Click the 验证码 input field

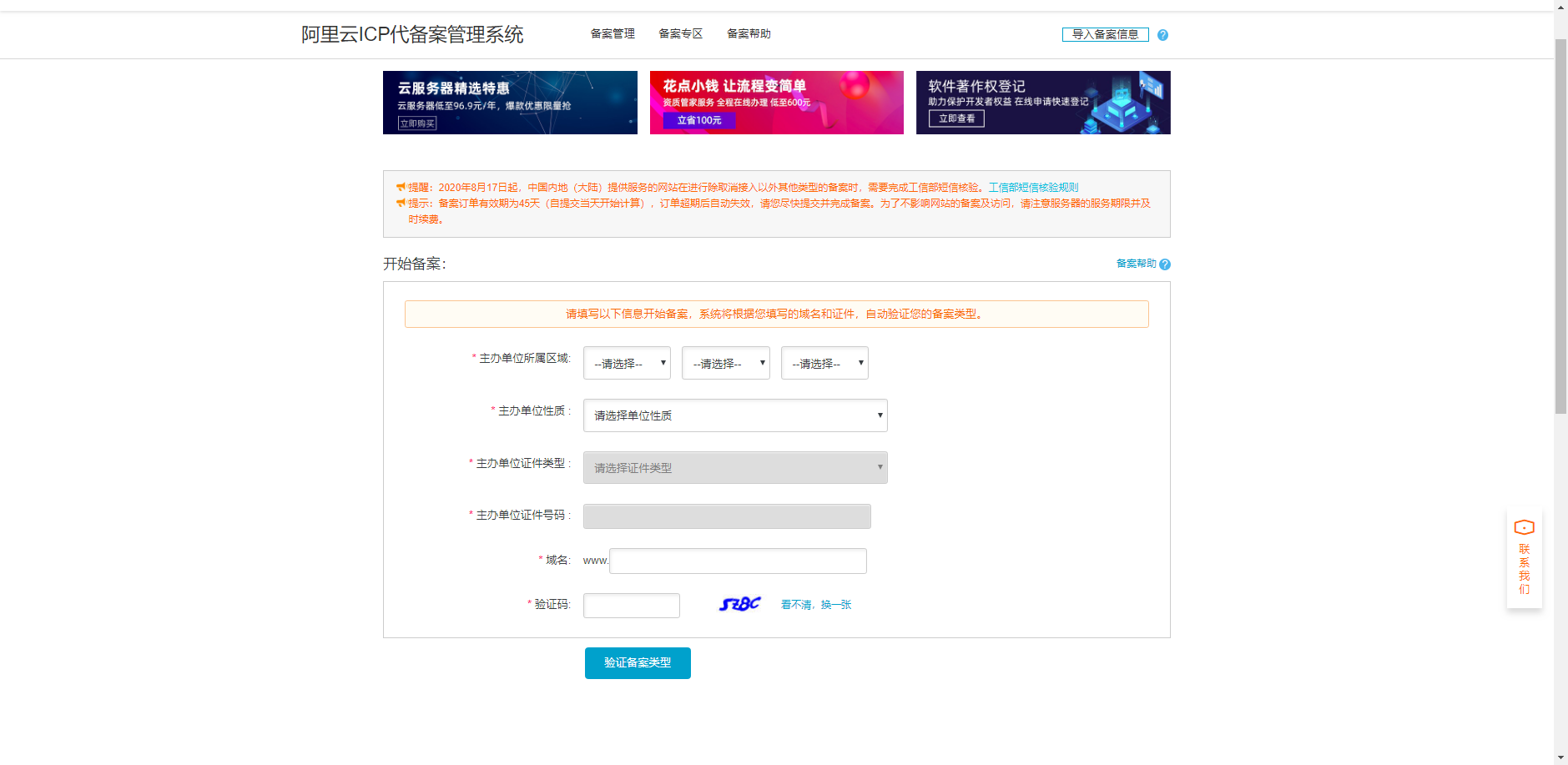[x=632, y=606]
